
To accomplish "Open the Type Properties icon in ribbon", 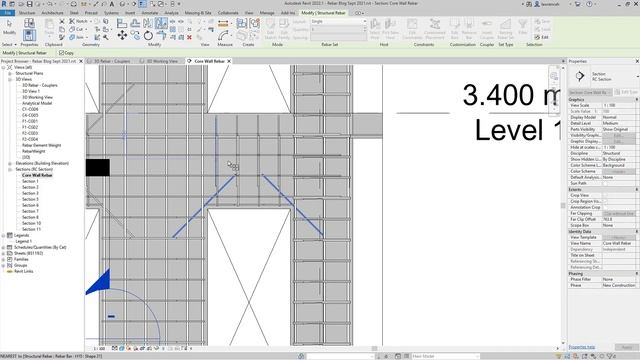I will pos(29,23).
